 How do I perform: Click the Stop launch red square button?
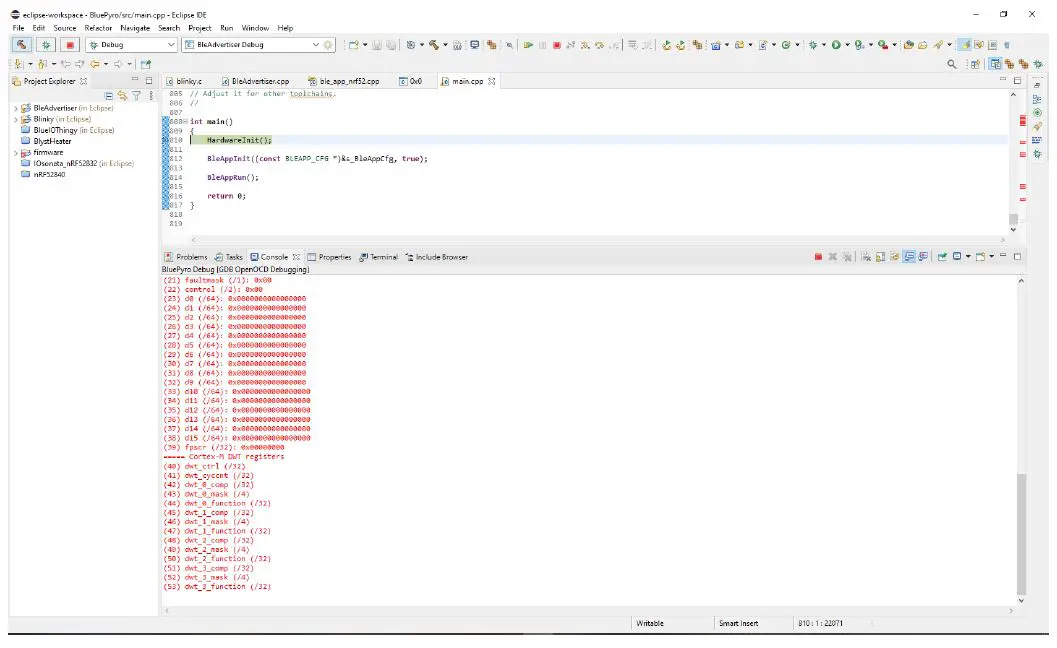pyautogui.click(x=69, y=45)
